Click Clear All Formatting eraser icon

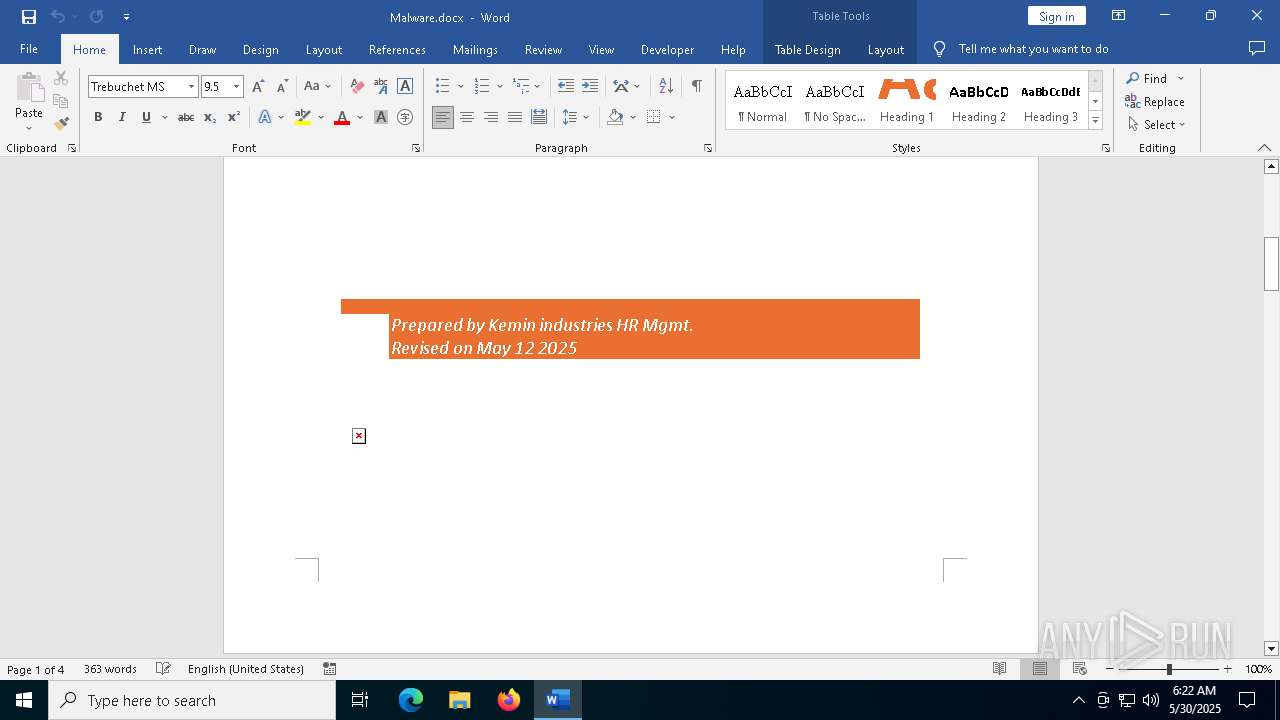(357, 87)
